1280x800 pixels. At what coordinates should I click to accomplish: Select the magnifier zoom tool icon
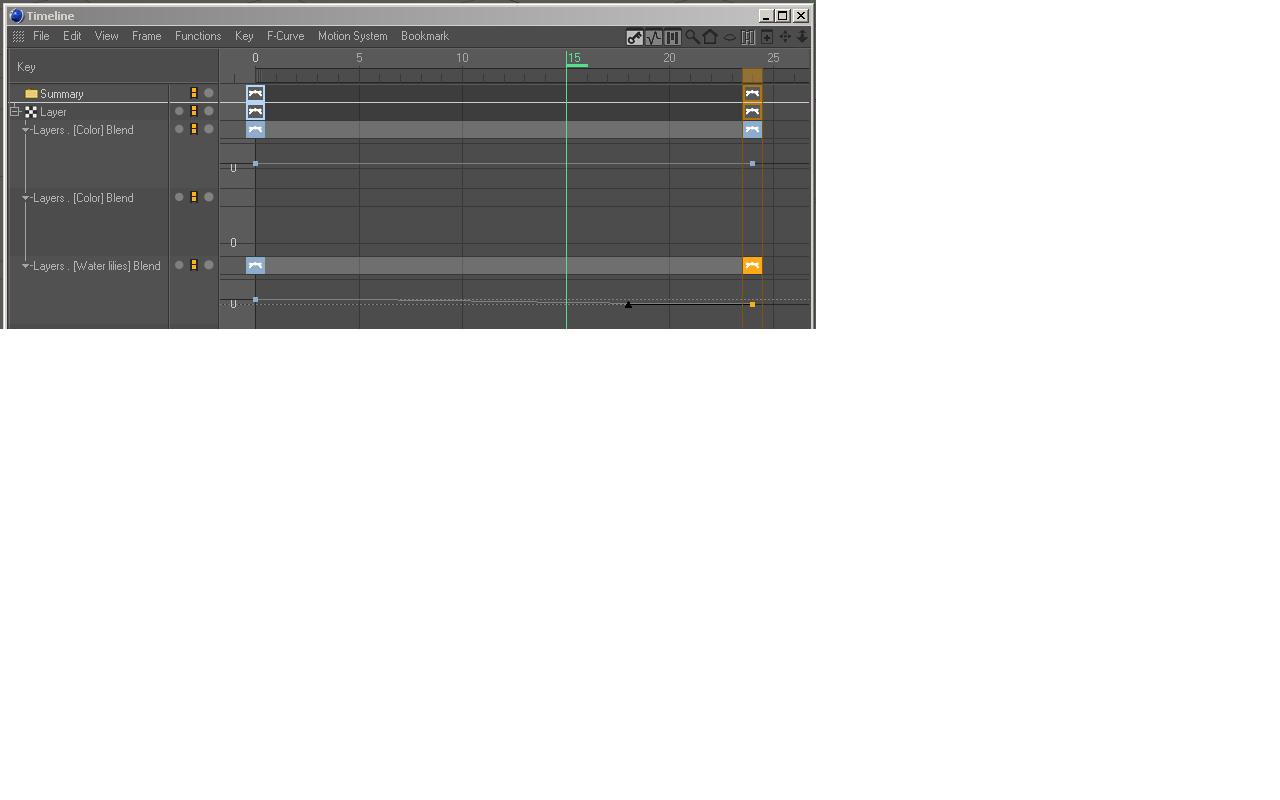(x=692, y=37)
